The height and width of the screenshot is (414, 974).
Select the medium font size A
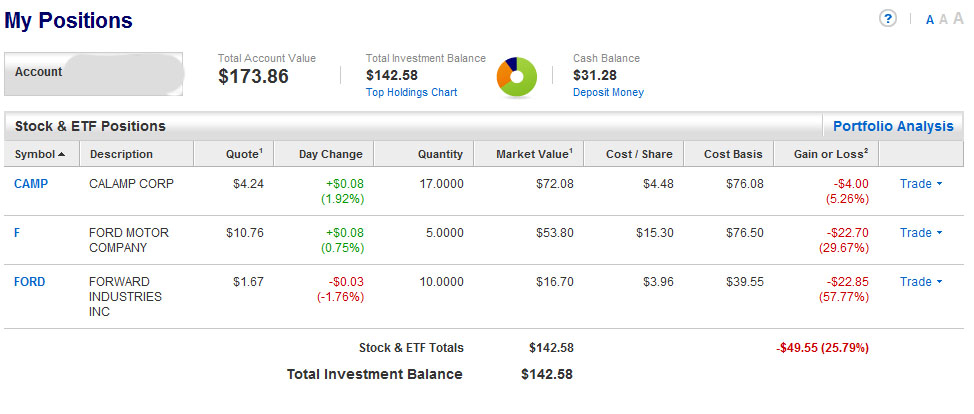943,20
